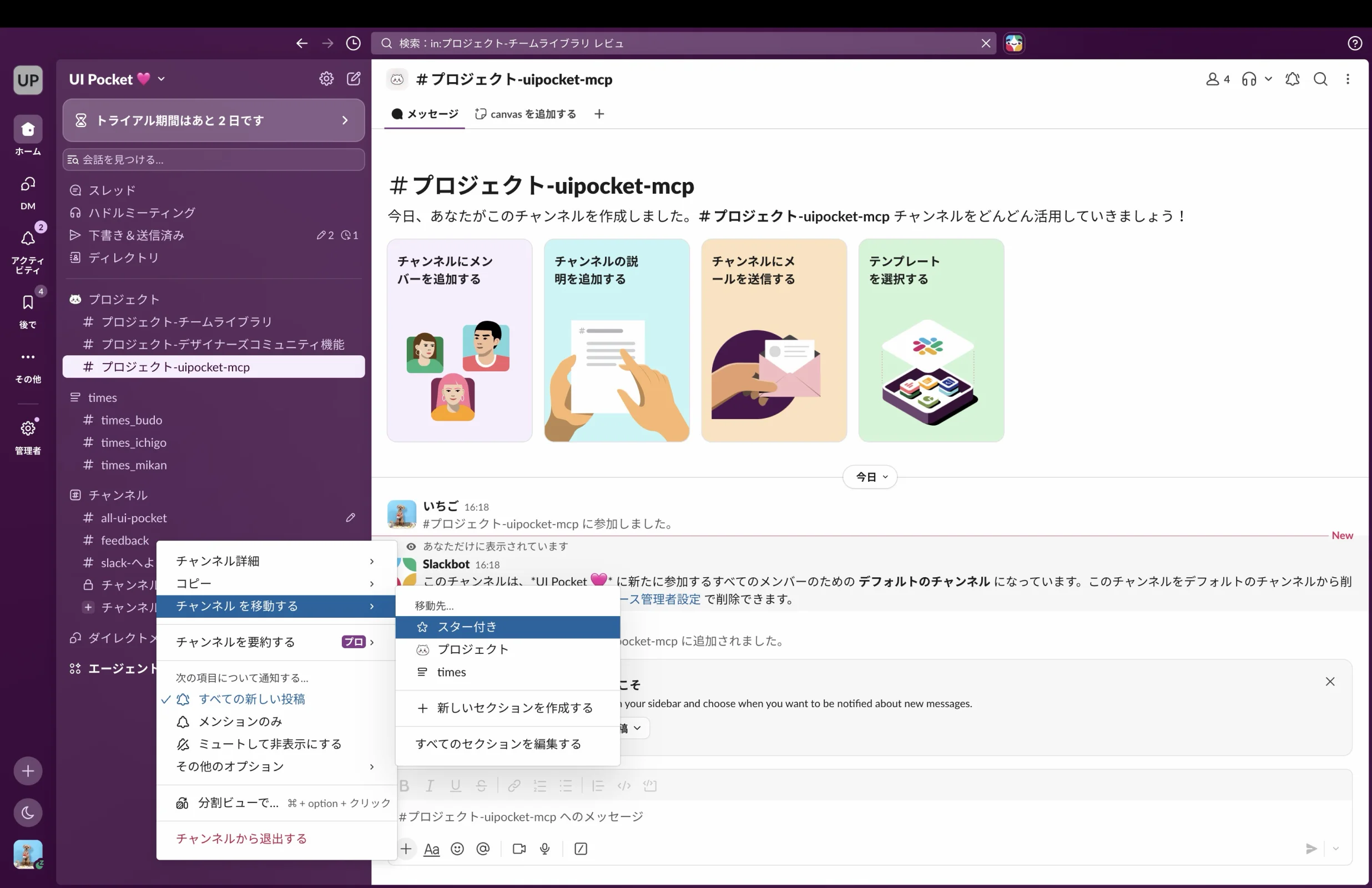Start a huddle with the headphones icon
This screenshot has width=1372, height=888.
point(1249,79)
